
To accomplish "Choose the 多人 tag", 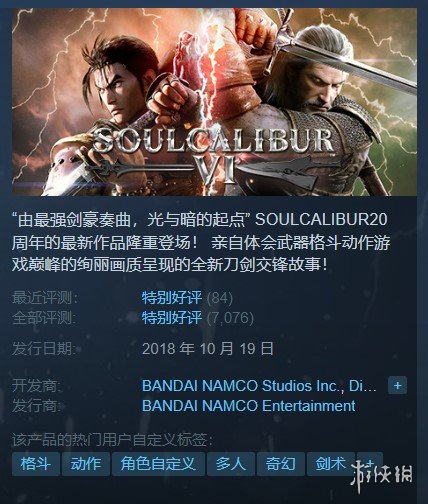I will pyautogui.click(x=231, y=464).
